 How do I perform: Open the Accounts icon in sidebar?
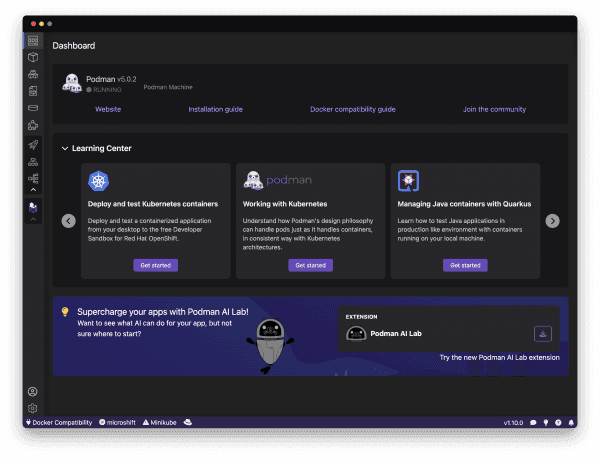[33, 391]
